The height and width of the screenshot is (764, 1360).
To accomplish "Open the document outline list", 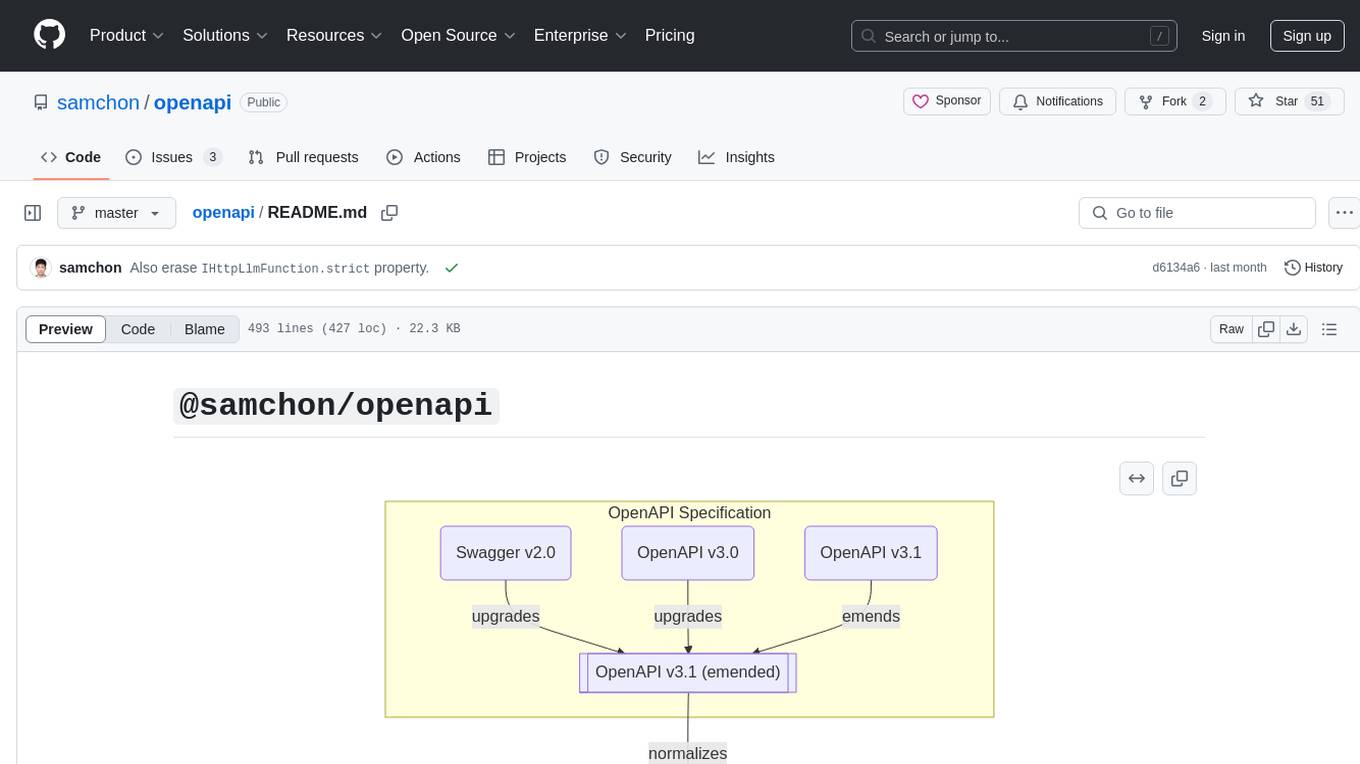I will tap(1329, 329).
